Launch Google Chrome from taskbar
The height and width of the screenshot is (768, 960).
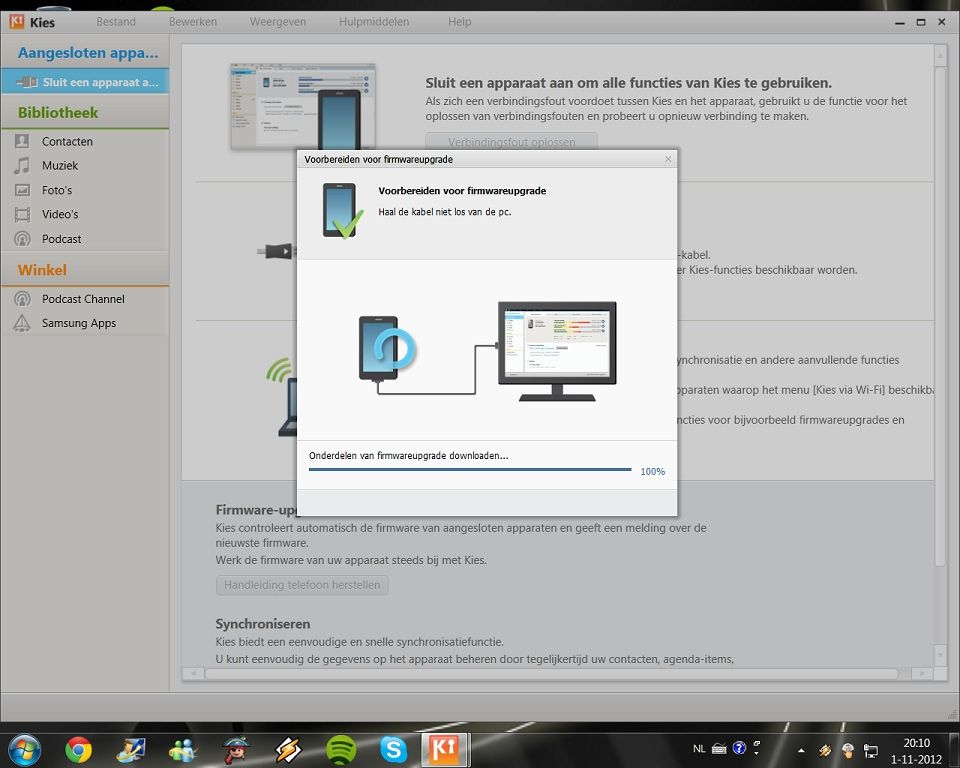coord(78,750)
